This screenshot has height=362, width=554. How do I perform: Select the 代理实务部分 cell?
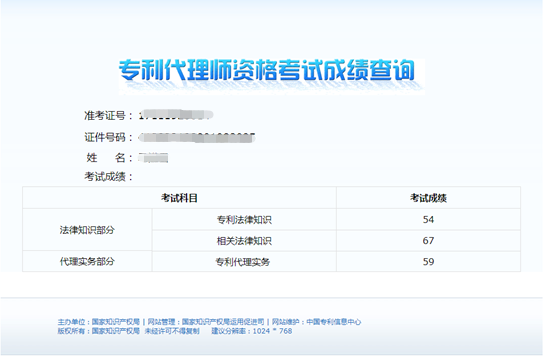coord(87,261)
